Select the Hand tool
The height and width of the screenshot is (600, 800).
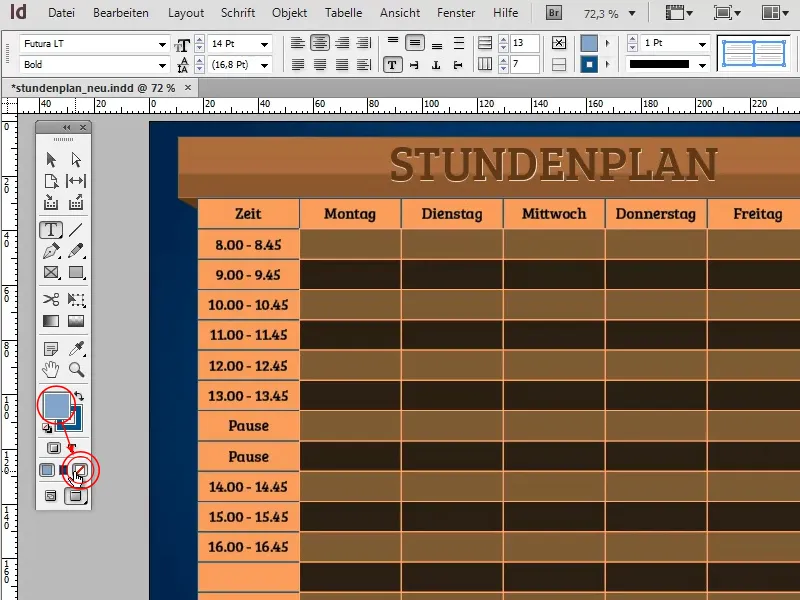[51, 369]
